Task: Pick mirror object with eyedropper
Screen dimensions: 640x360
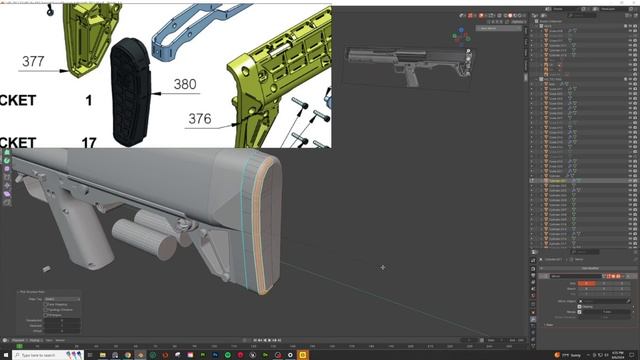Action: (628, 301)
